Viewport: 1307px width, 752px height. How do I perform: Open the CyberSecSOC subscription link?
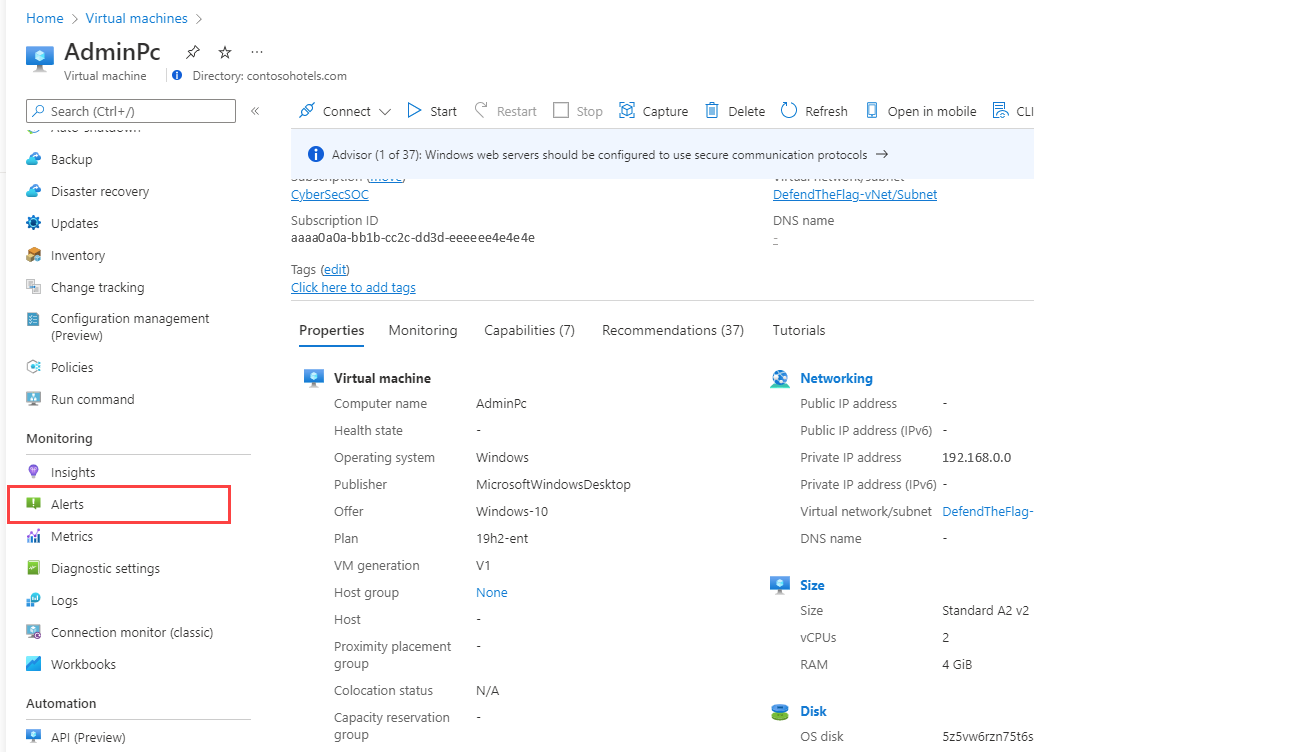329,194
